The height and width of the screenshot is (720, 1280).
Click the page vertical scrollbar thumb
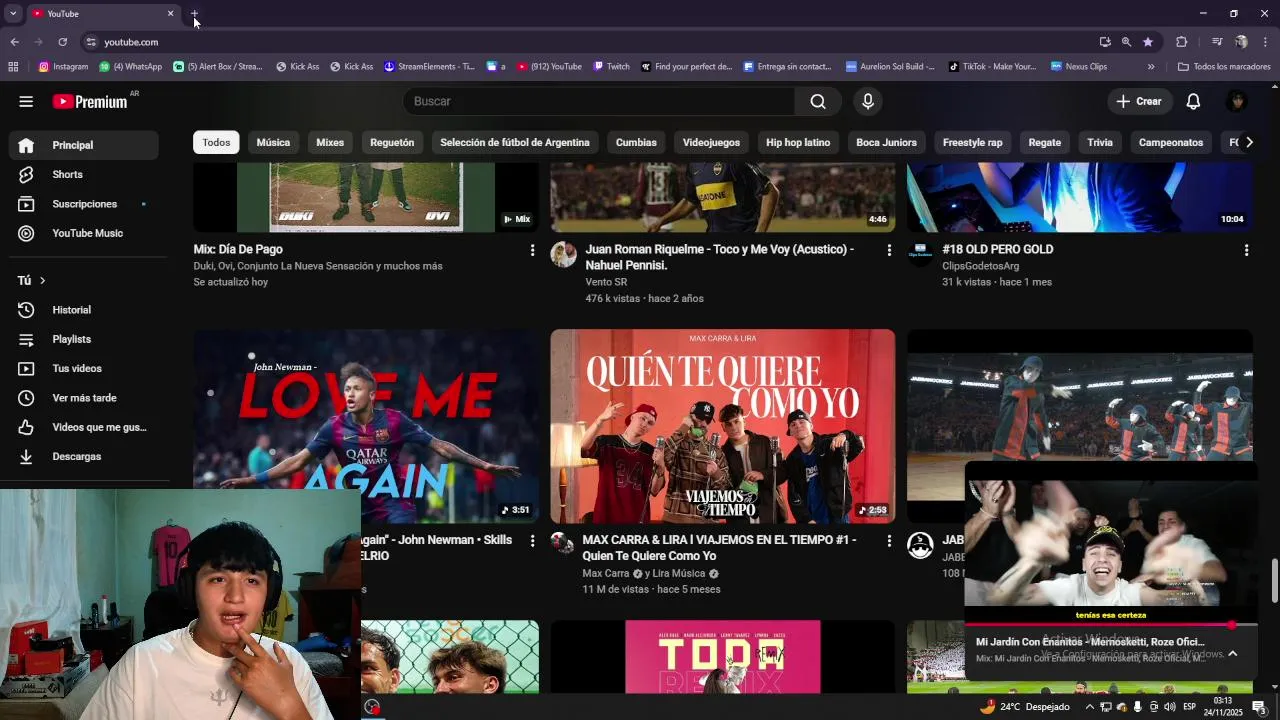click(x=1274, y=581)
